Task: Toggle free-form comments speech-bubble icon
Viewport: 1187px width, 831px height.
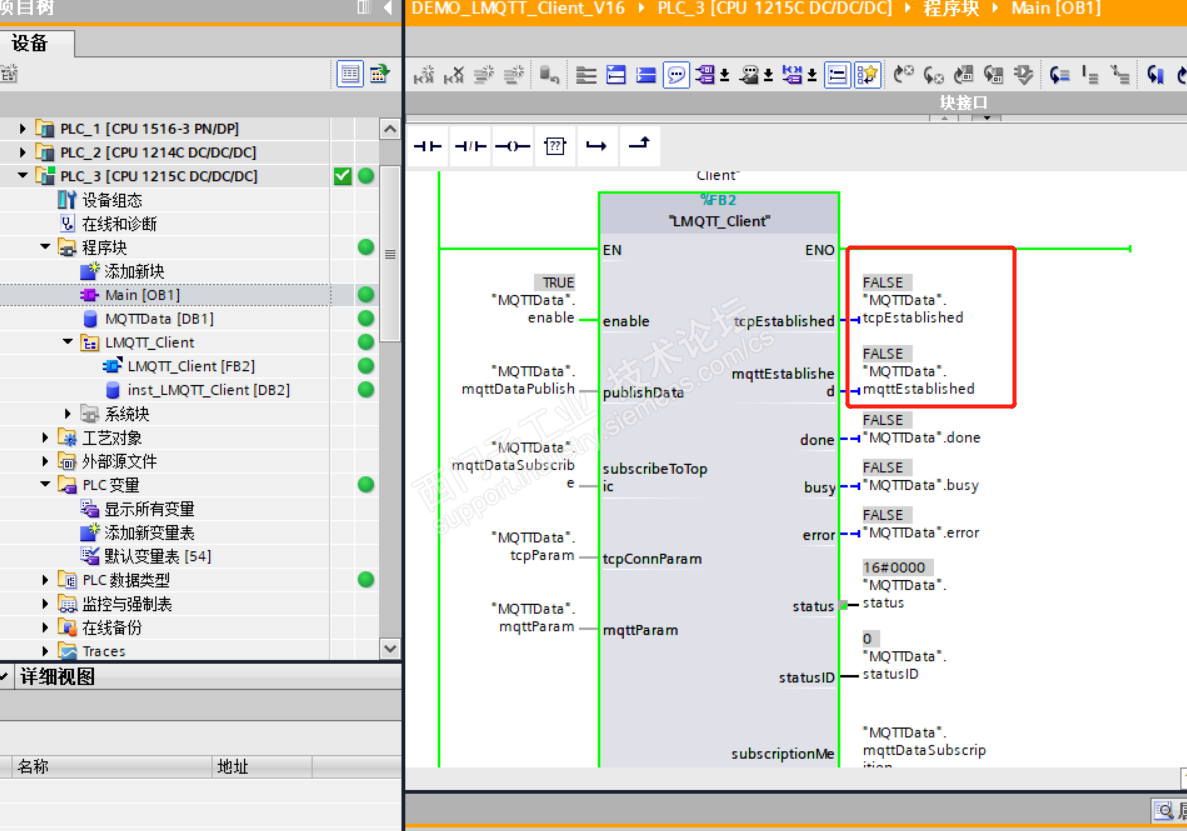Action: pos(676,75)
